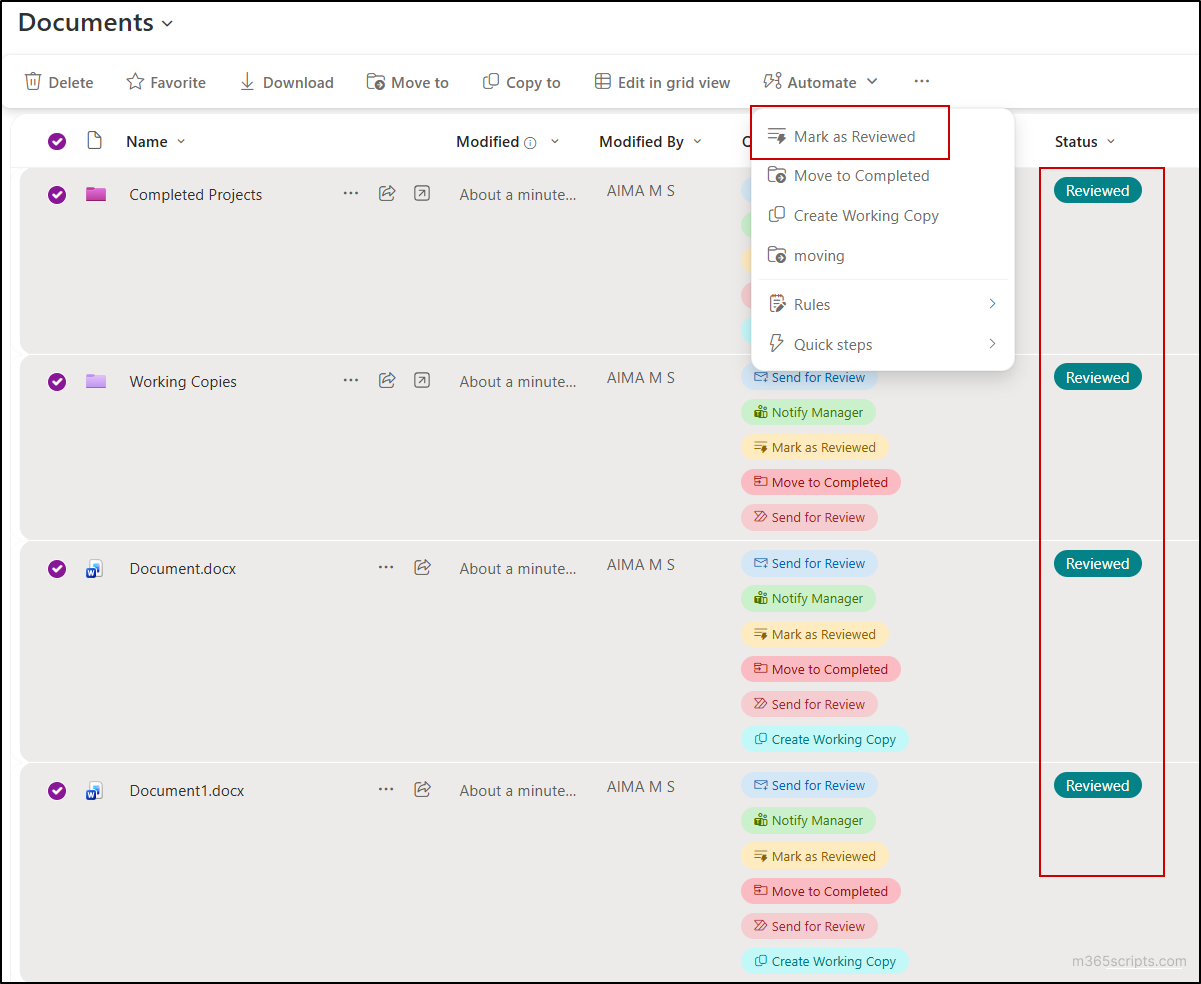Image resolution: width=1201 pixels, height=984 pixels.
Task: Deselect the Completed Projects row checkbox
Action: tap(57, 194)
